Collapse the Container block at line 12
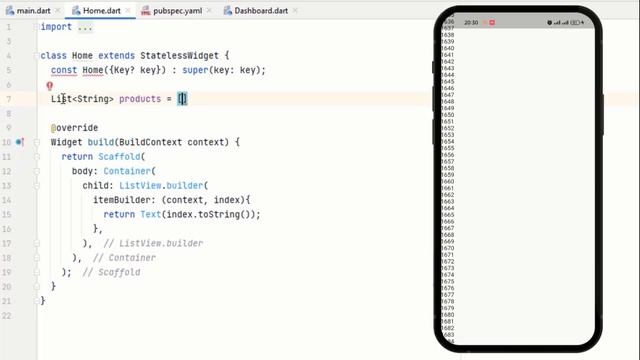 (x=36, y=171)
